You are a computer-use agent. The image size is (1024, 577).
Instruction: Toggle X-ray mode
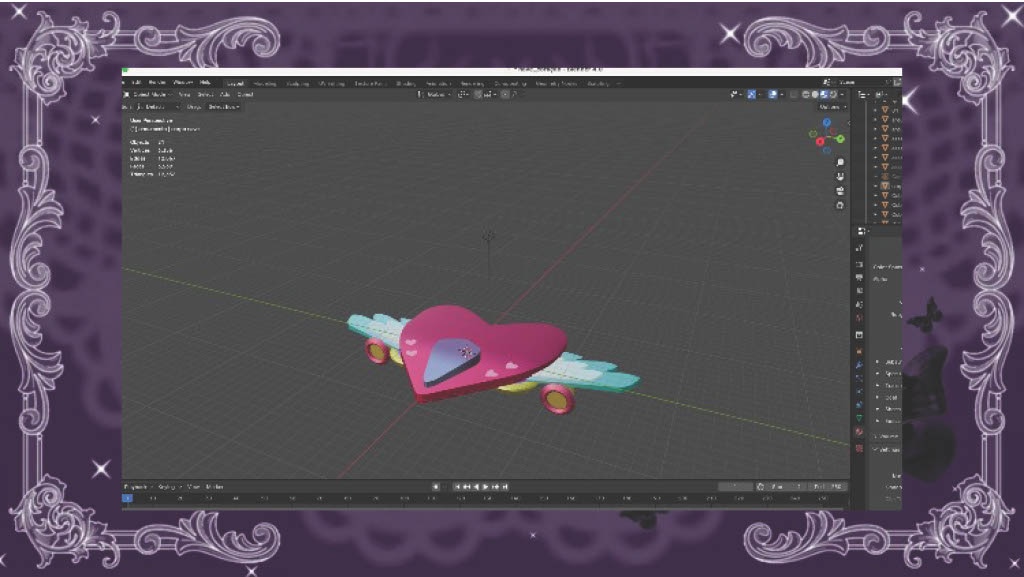794,95
